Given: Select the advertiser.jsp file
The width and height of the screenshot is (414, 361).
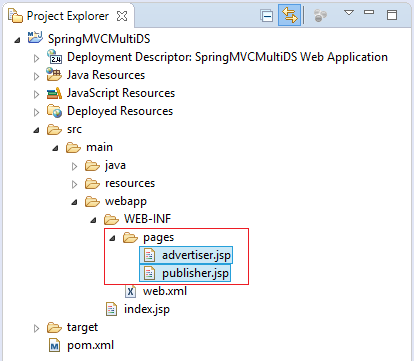Looking at the screenshot, I should point(186,255).
